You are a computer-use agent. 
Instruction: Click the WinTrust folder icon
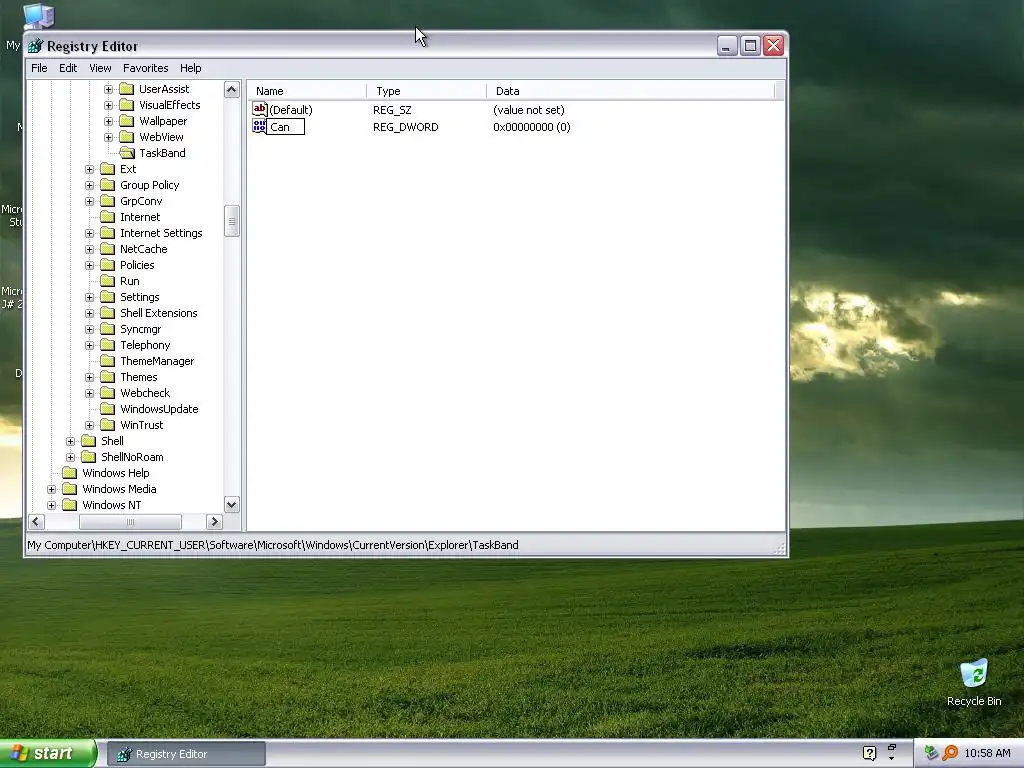[108, 425]
